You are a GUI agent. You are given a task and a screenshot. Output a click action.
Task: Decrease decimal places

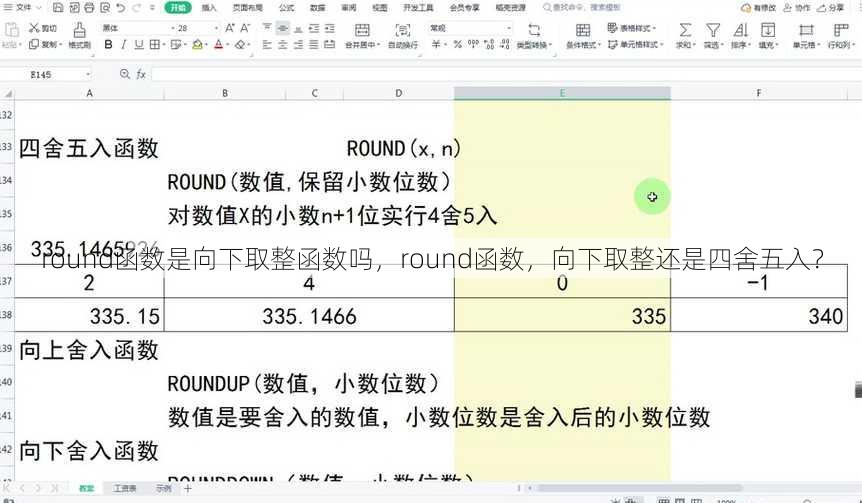coord(505,45)
